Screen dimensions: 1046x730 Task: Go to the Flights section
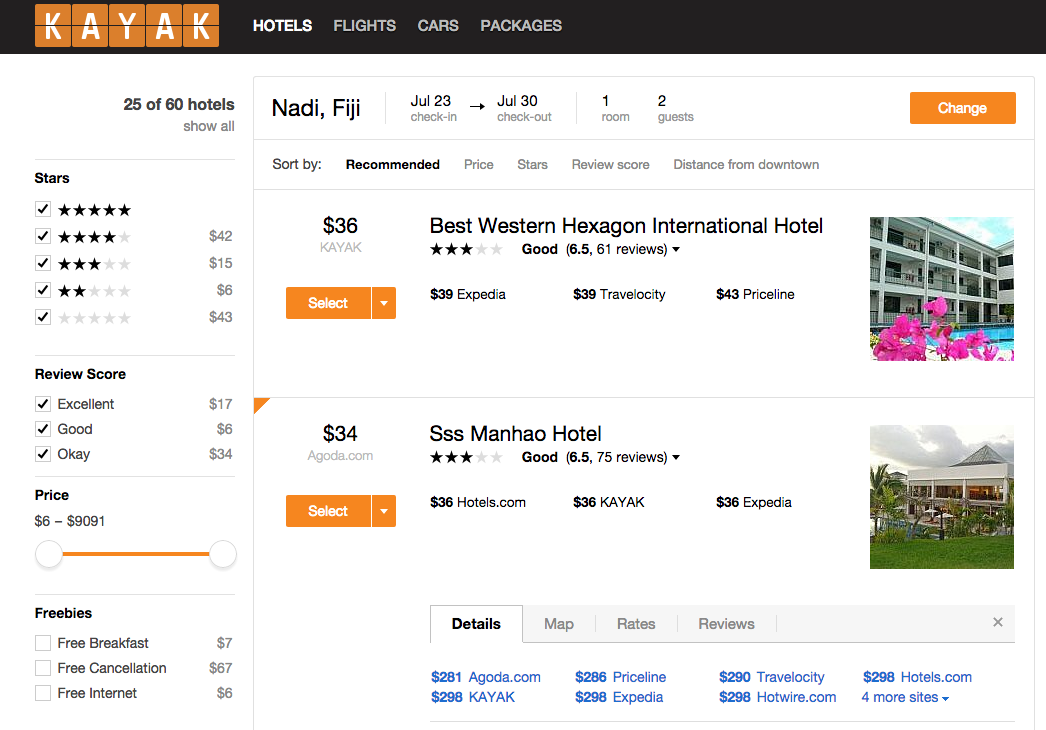364,25
